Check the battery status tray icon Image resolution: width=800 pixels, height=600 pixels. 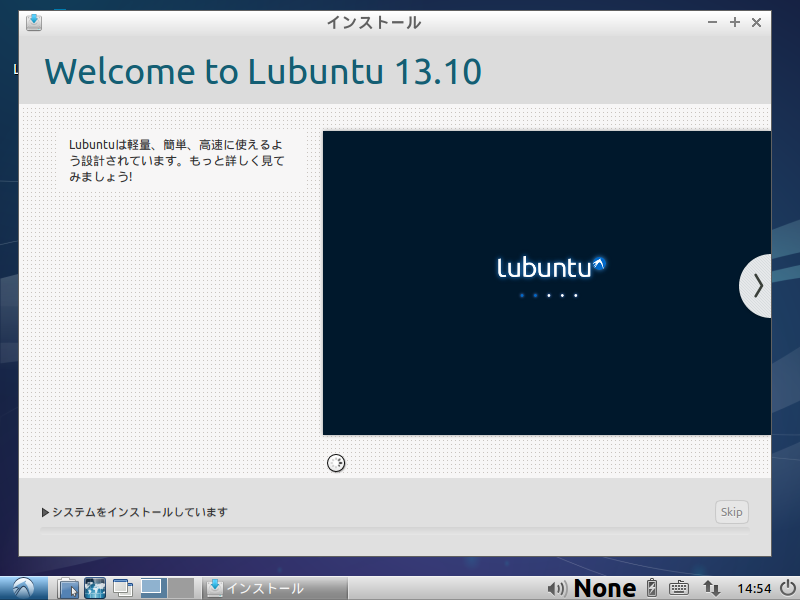(x=652, y=588)
